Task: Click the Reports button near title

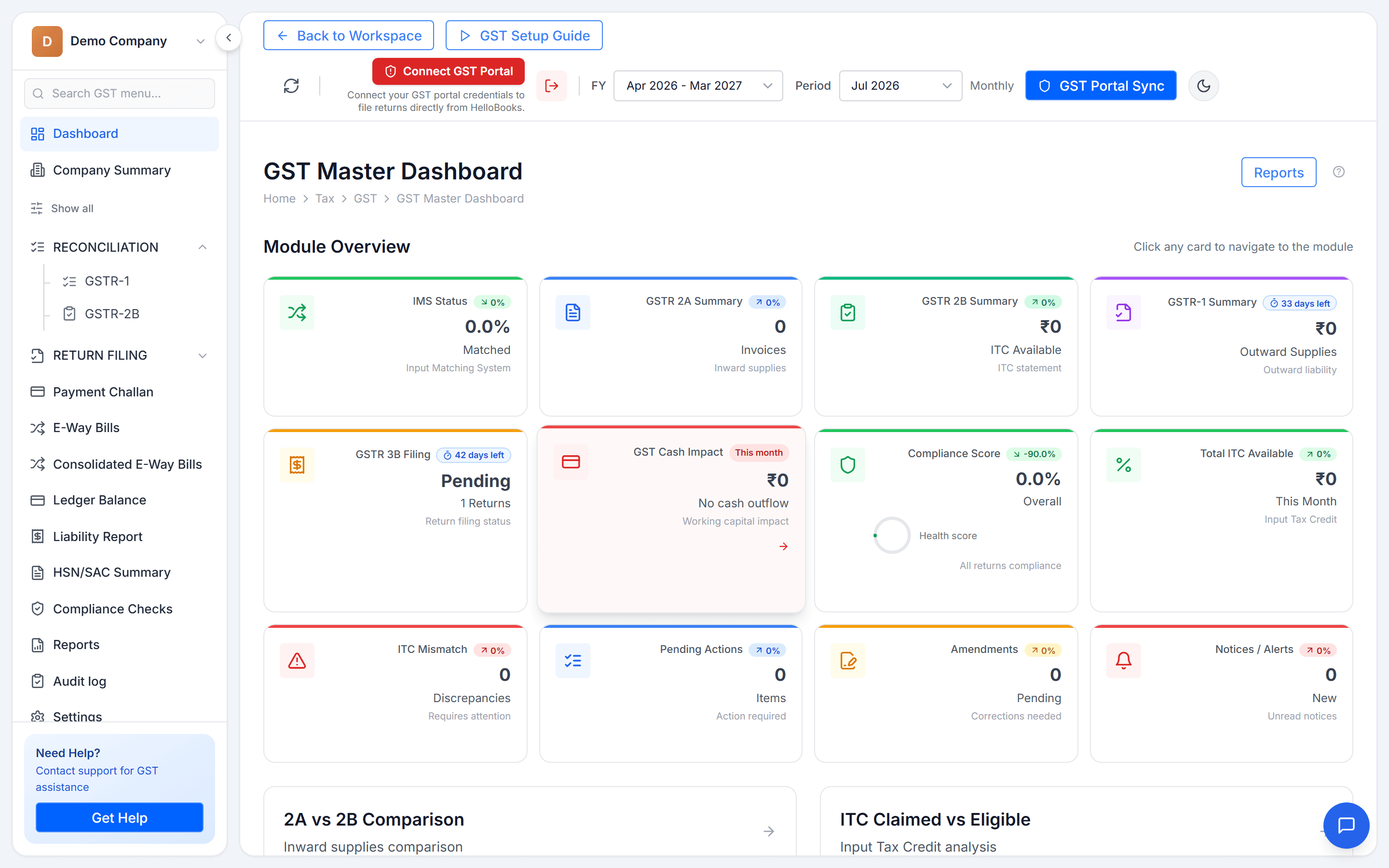Action: point(1278,172)
